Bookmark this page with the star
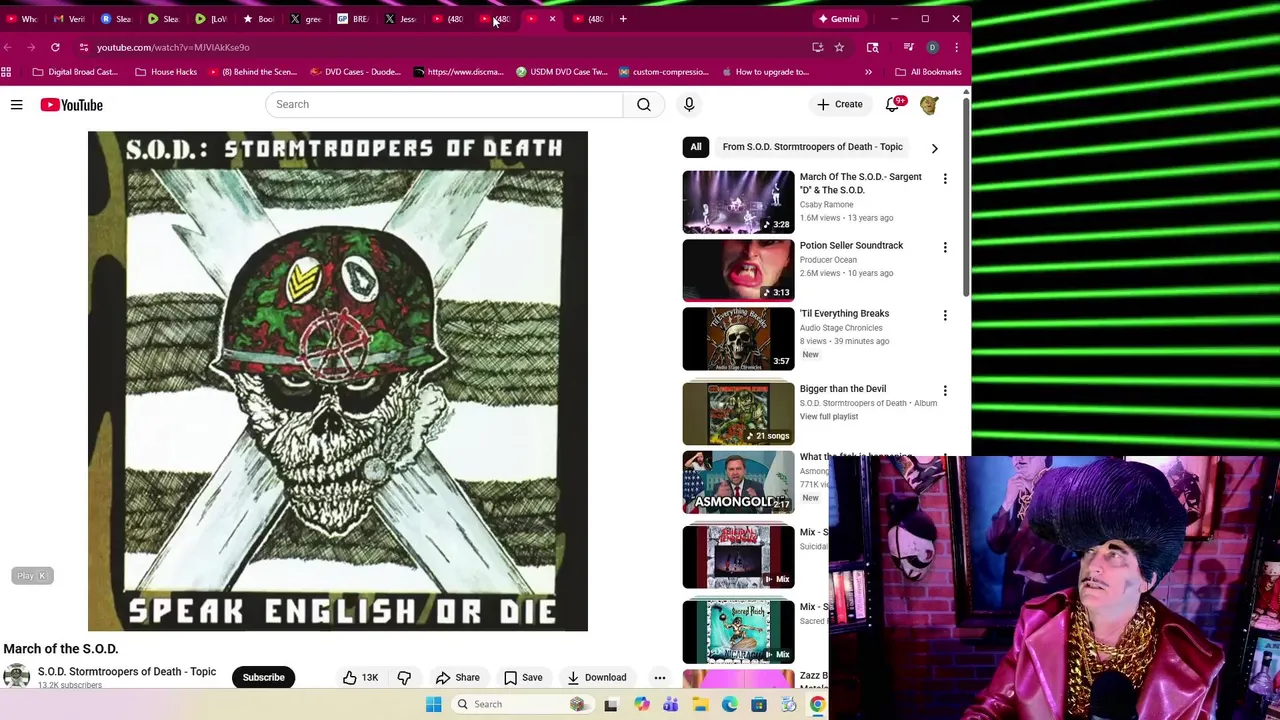1280x720 pixels. tap(839, 47)
